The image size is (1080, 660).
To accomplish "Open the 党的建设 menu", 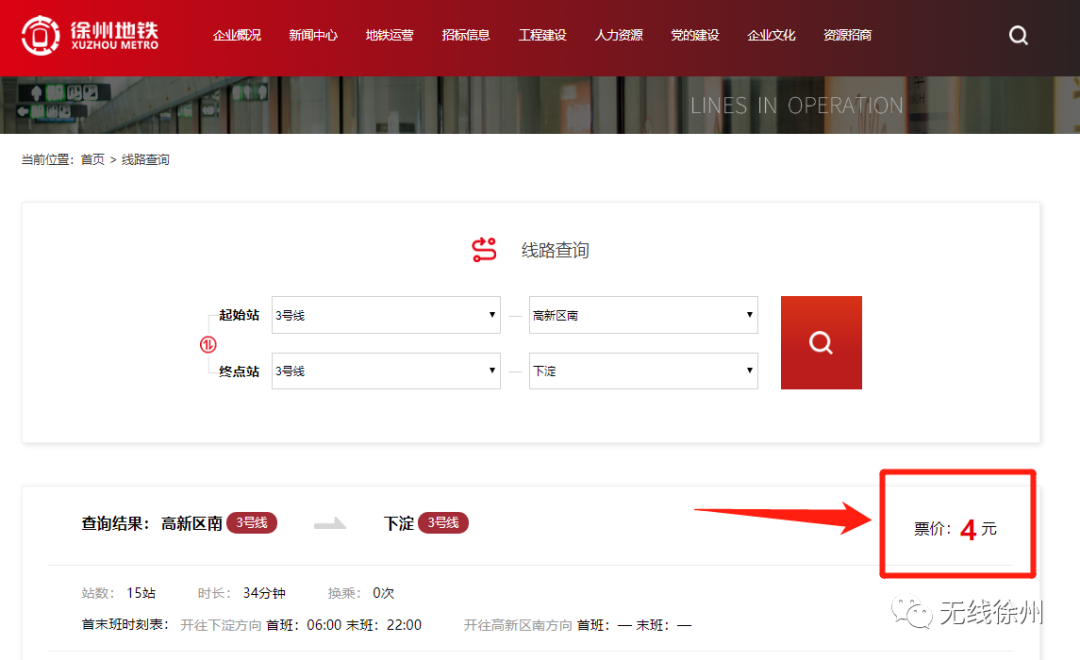I will tap(695, 35).
